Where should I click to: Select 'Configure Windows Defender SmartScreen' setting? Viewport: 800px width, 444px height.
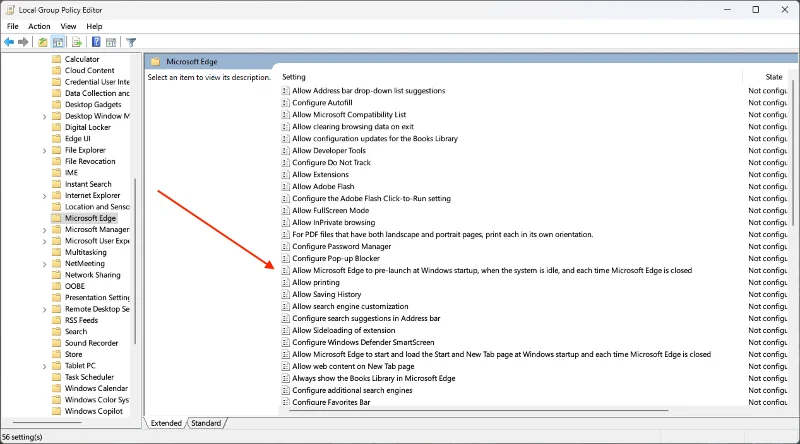pyautogui.click(x=363, y=342)
